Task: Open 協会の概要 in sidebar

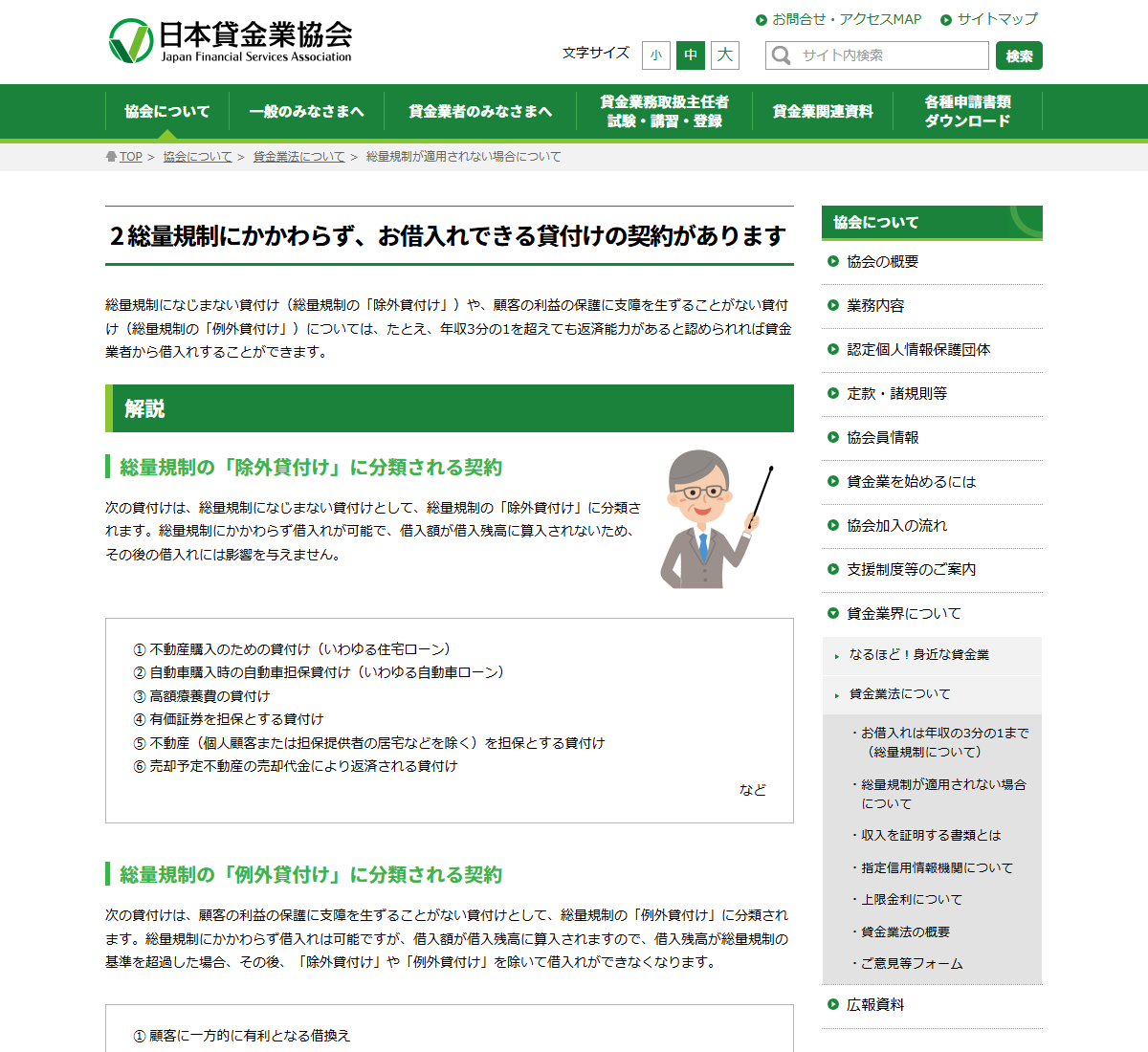Action: pyautogui.click(x=932, y=262)
